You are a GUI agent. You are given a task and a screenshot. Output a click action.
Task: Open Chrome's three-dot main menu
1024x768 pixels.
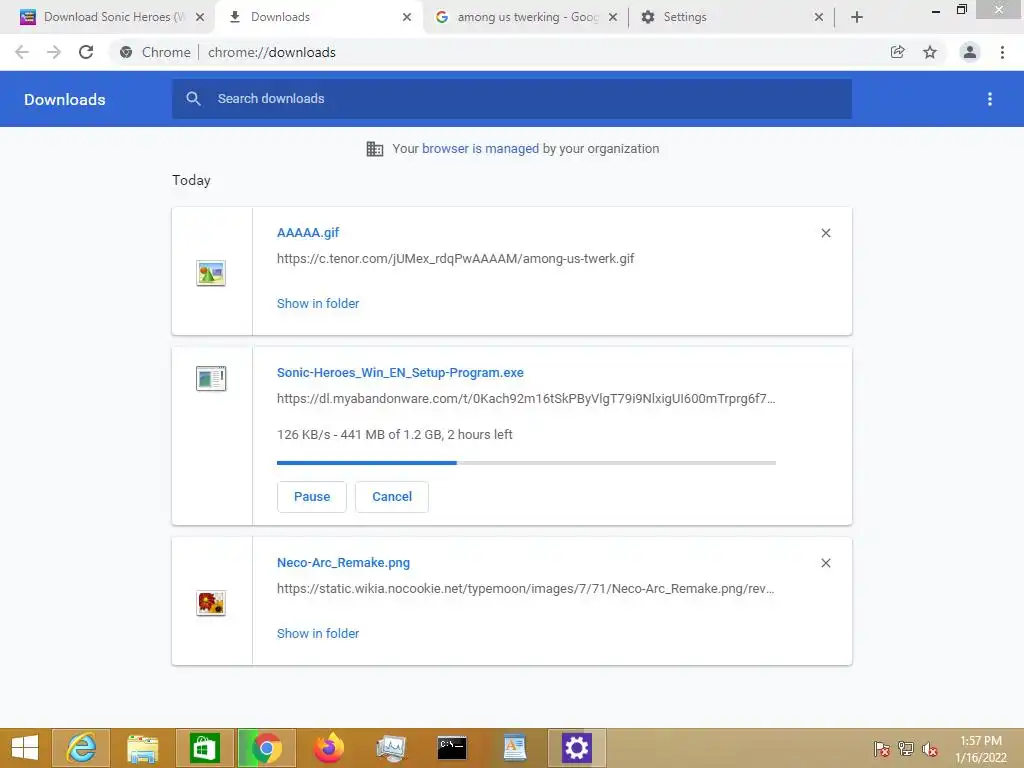(x=1002, y=52)
